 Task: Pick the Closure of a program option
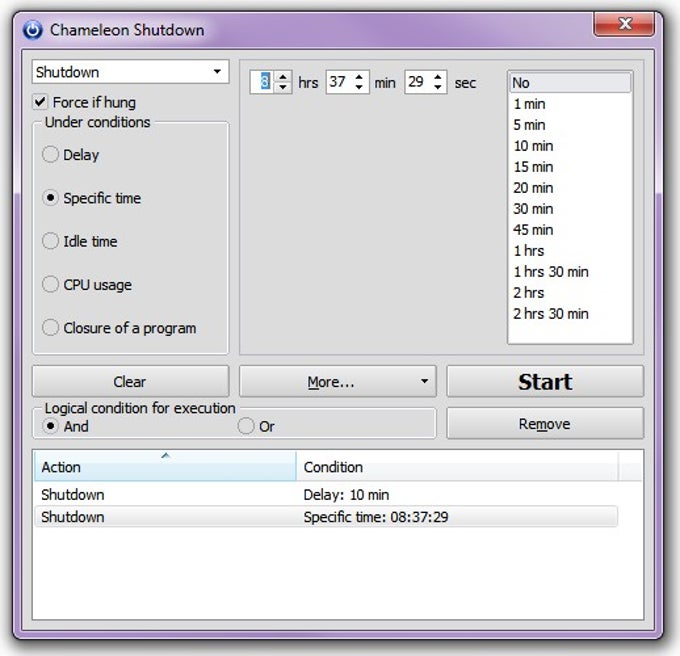[50, 328]
